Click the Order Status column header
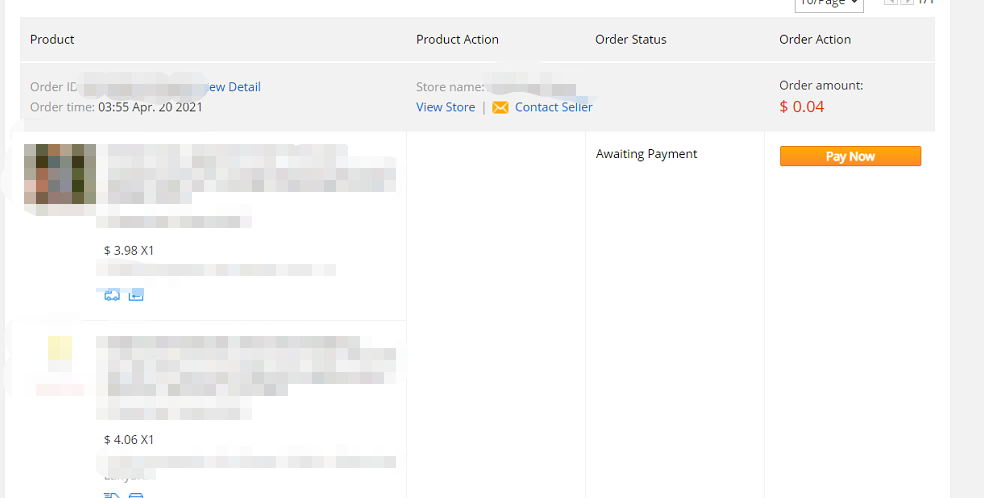Viewport: 984px width, 498px height. point(631,40)
